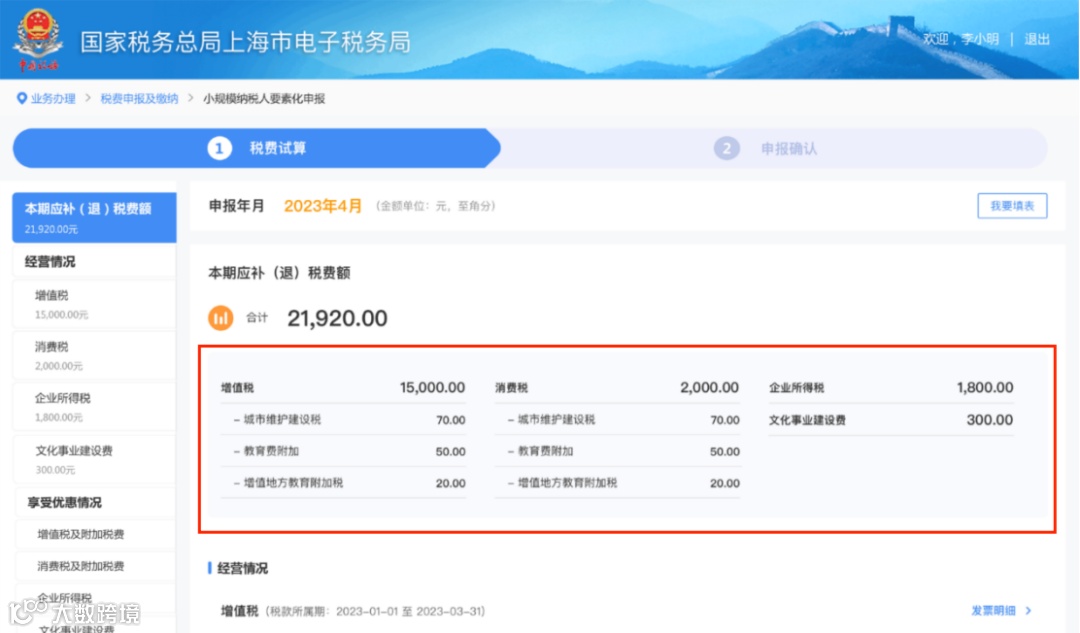Click 城市维护建设税 70.00 under 消费税

[x=617, y=419]
